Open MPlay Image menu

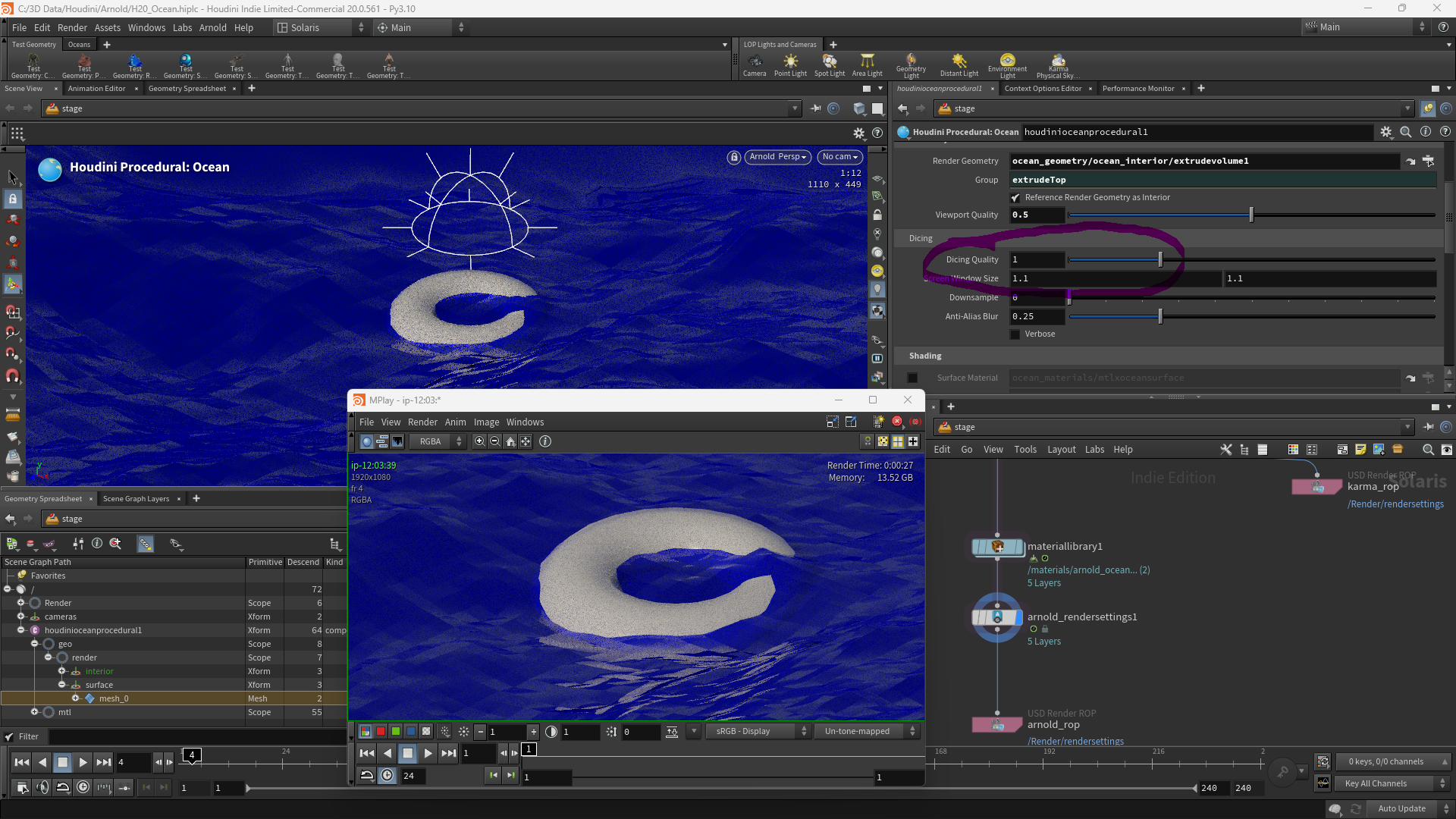pos(486,422)
